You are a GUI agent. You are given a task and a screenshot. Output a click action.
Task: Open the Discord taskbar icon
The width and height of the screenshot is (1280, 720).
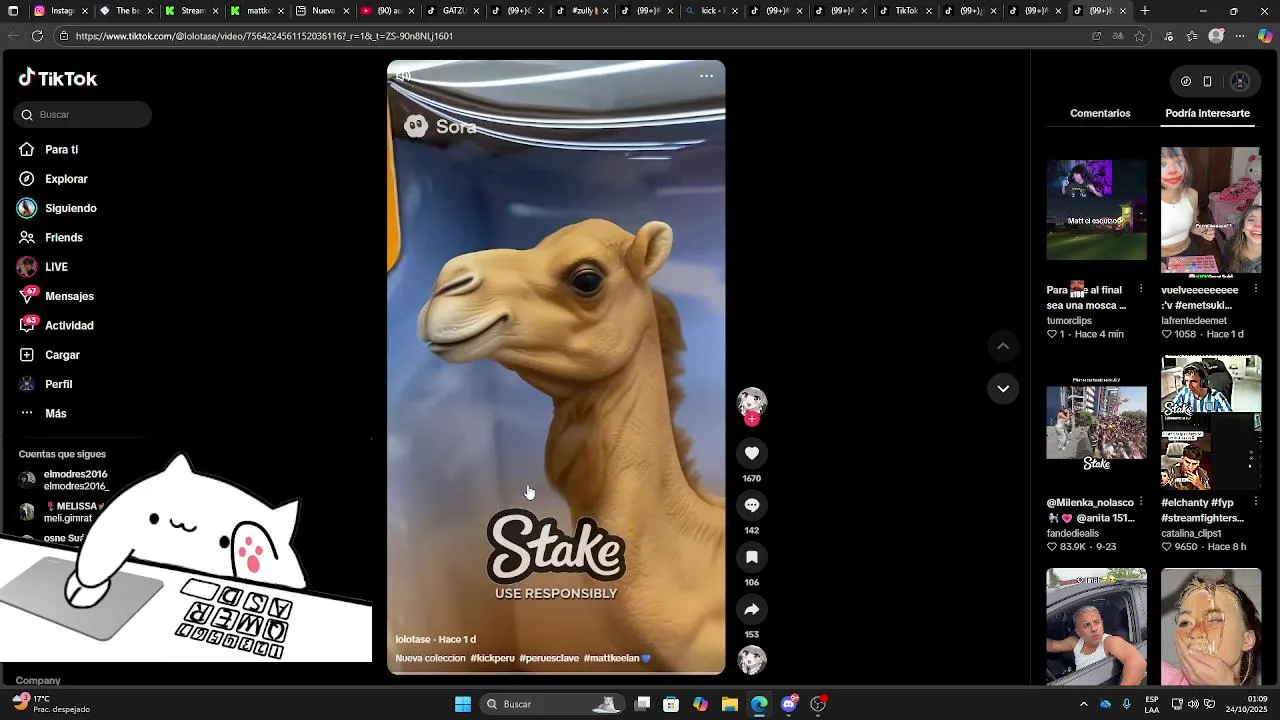(x=789, y=704)
